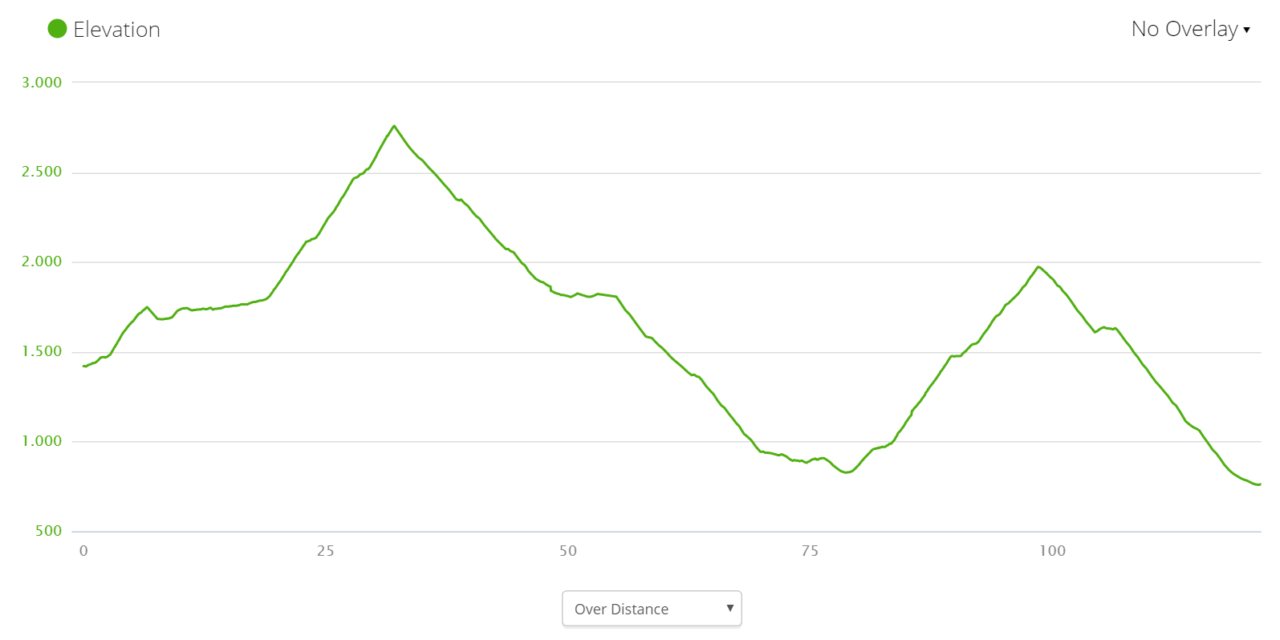Click the 2.000 y-axis label

click(41, 262)
